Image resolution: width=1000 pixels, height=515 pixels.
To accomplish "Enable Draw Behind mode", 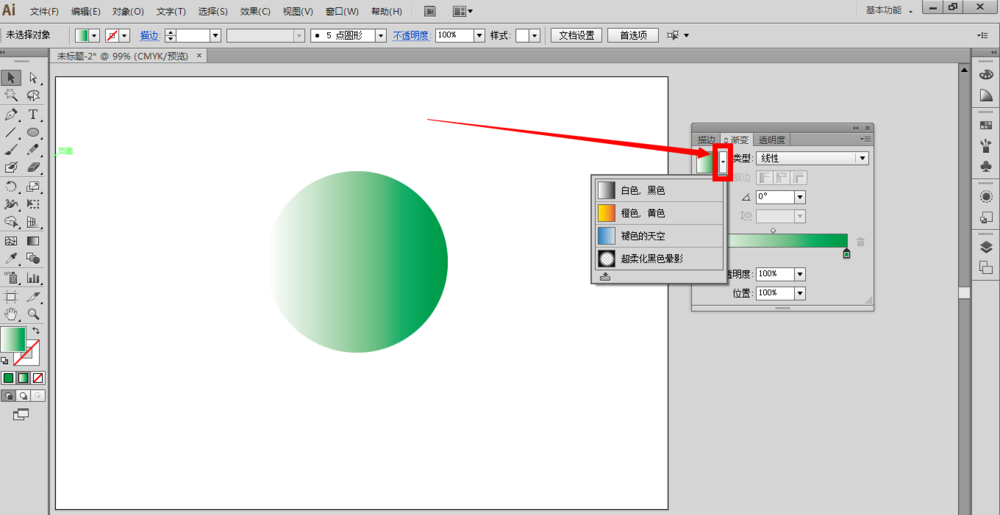I will pyautogui.click(x=23, y=396).
